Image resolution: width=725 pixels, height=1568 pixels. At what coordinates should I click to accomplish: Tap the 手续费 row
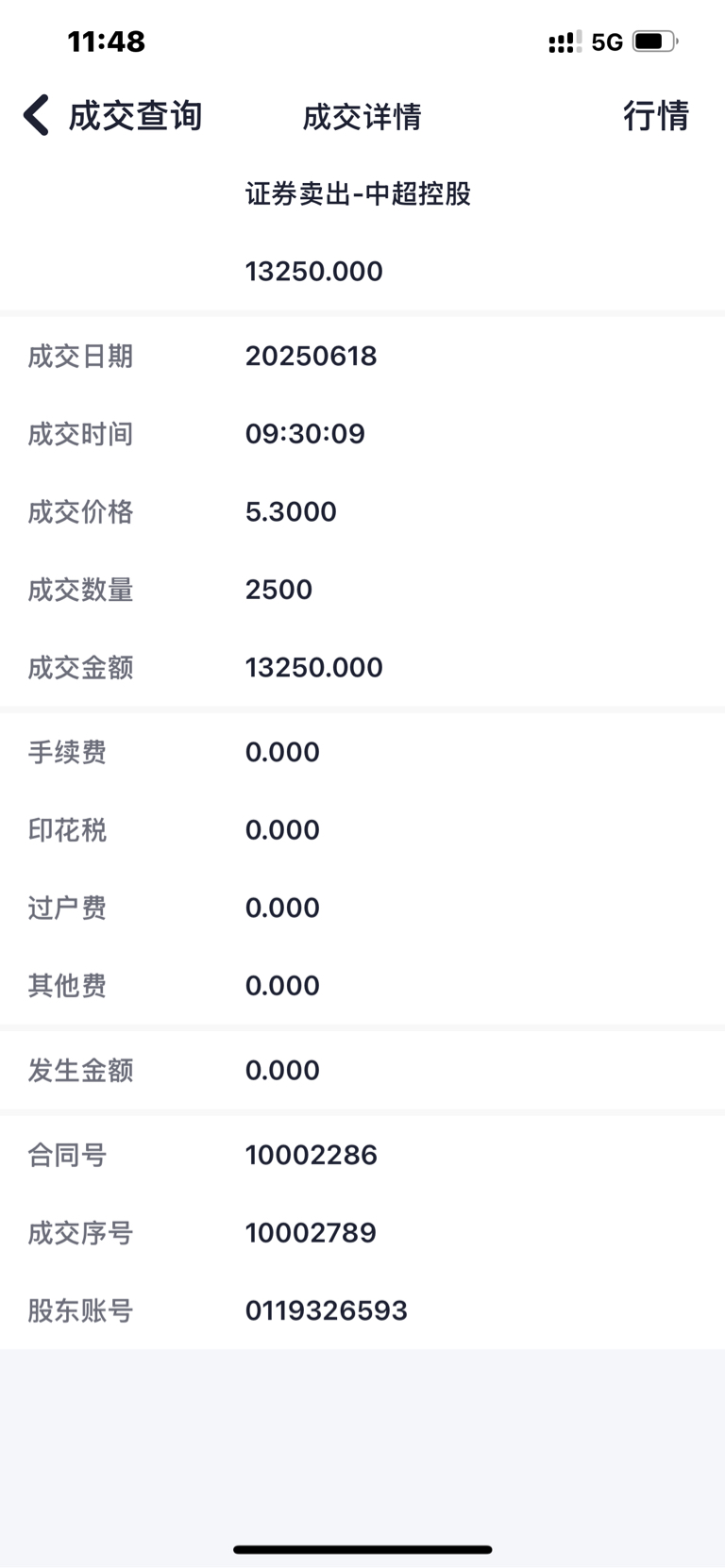click(x=362, y=752)
